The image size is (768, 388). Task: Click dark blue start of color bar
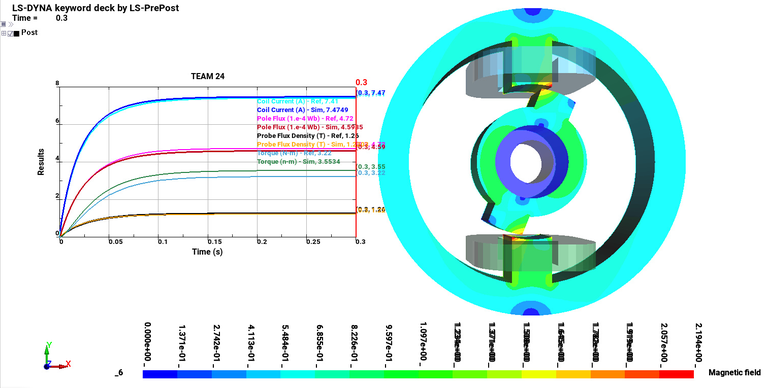160,374
